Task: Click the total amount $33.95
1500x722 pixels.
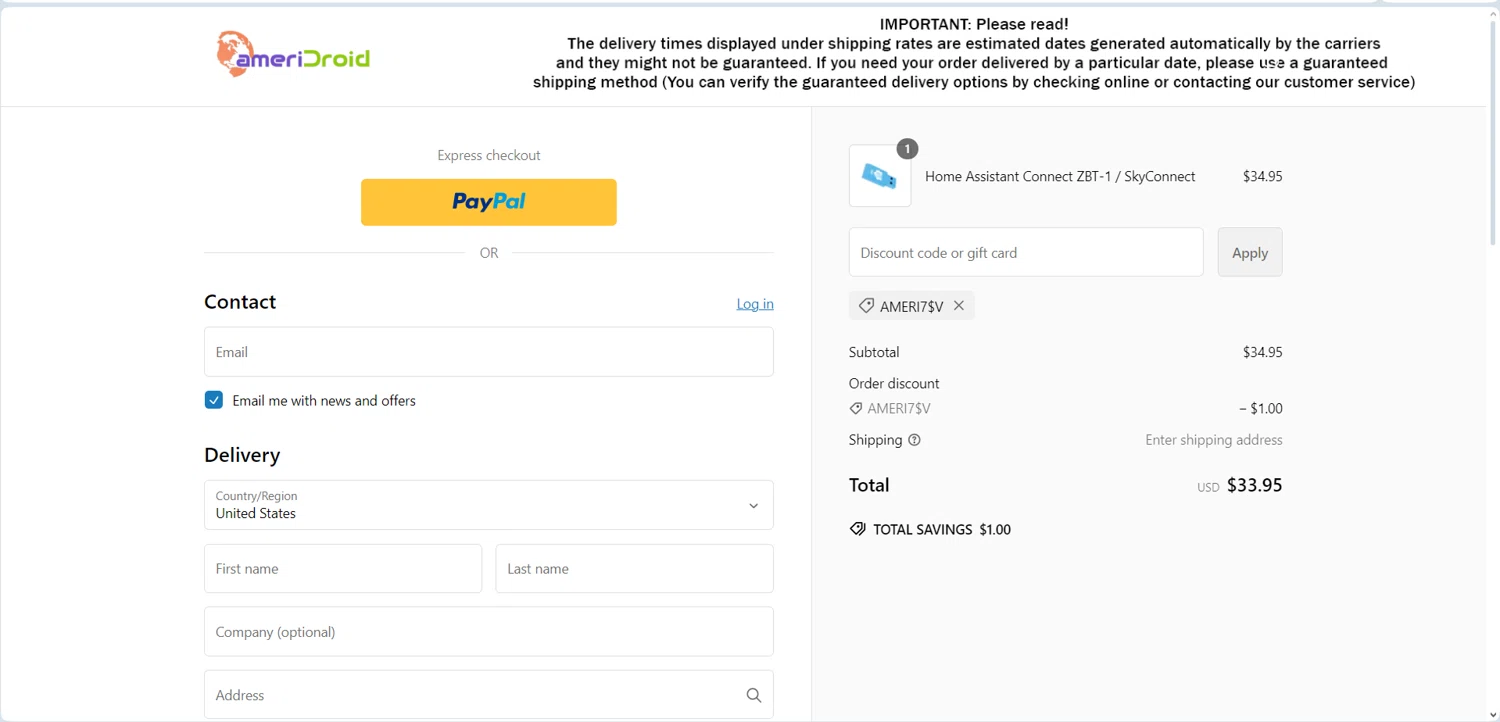Action: pyautogui.click(x=1255, y=485)
